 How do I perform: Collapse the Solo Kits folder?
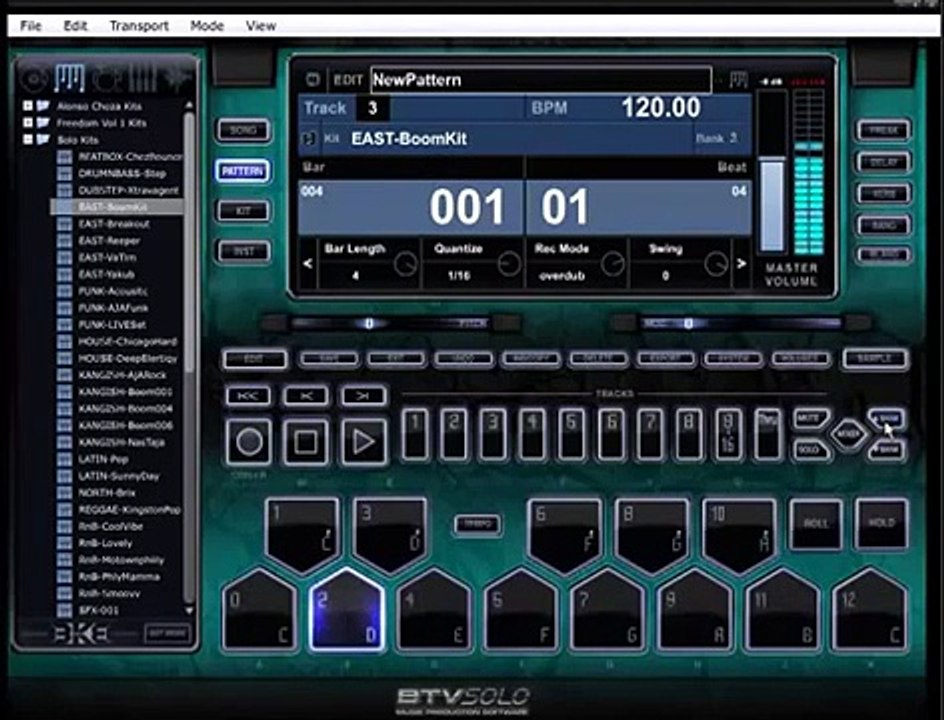pos(28,140)
